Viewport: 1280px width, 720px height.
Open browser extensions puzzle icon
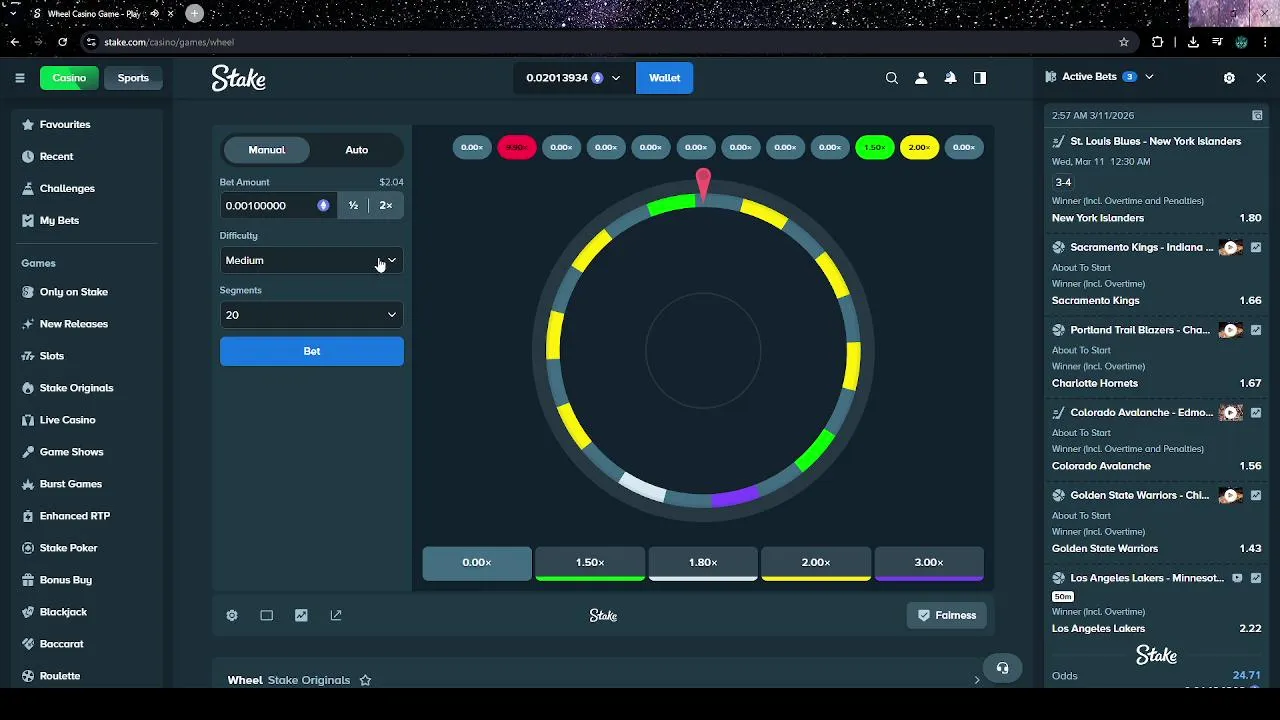click(x=1158, y=42)
